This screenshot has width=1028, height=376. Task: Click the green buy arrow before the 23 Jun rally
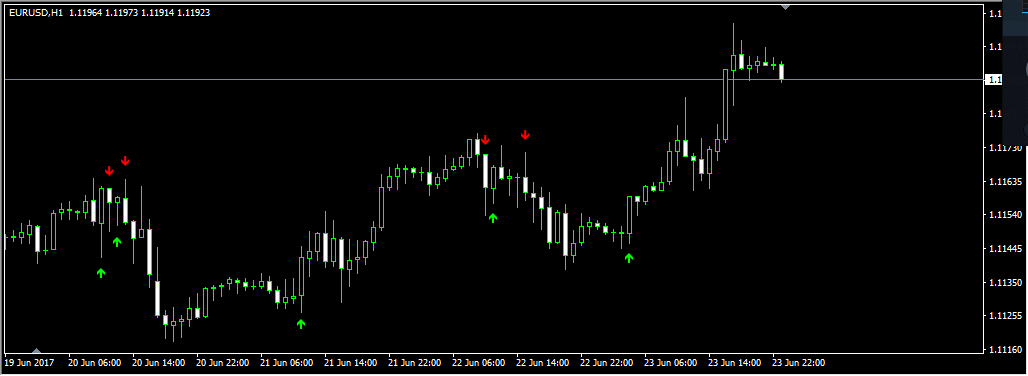(629, 258)
